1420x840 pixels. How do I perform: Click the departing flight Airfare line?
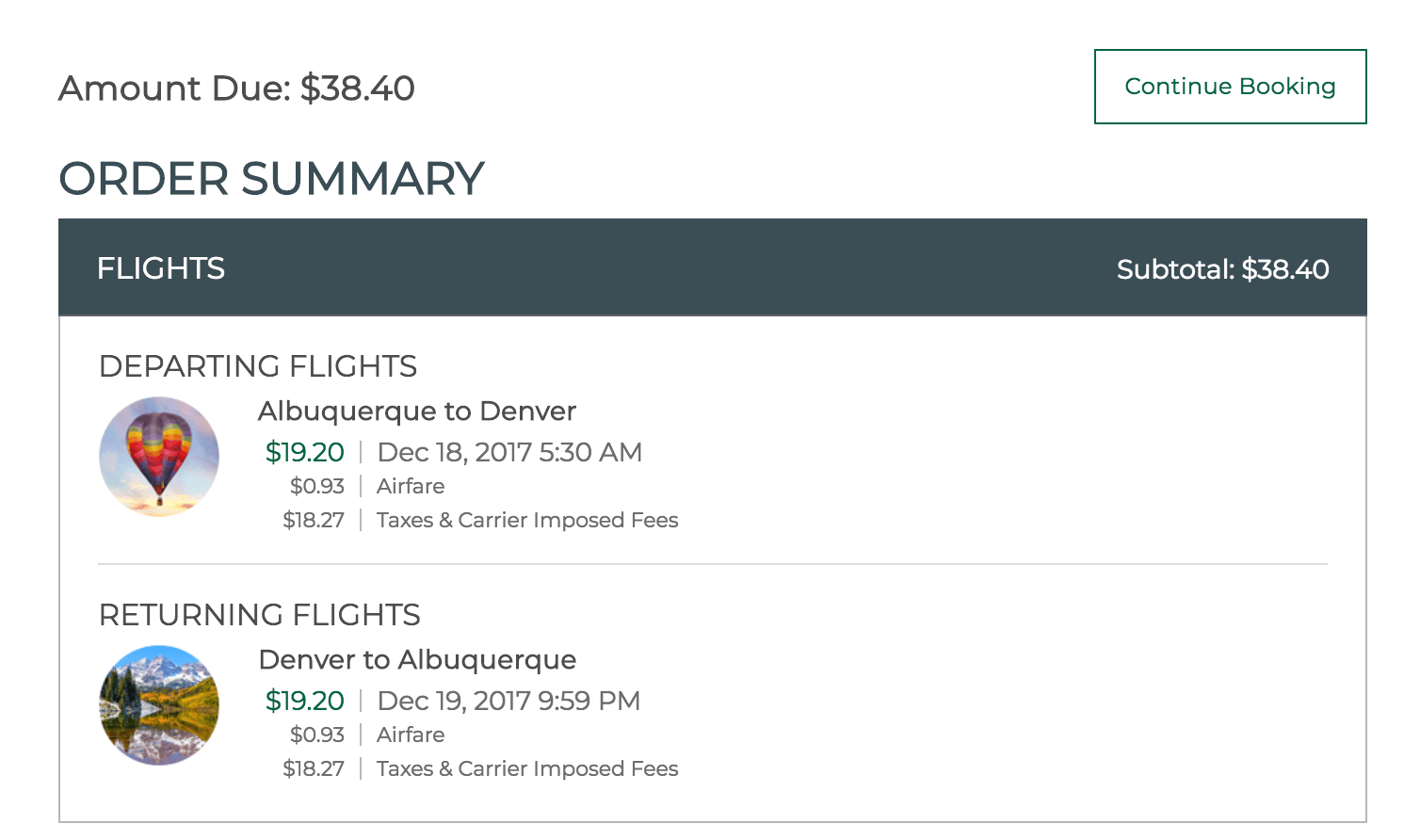pos(410,486)
